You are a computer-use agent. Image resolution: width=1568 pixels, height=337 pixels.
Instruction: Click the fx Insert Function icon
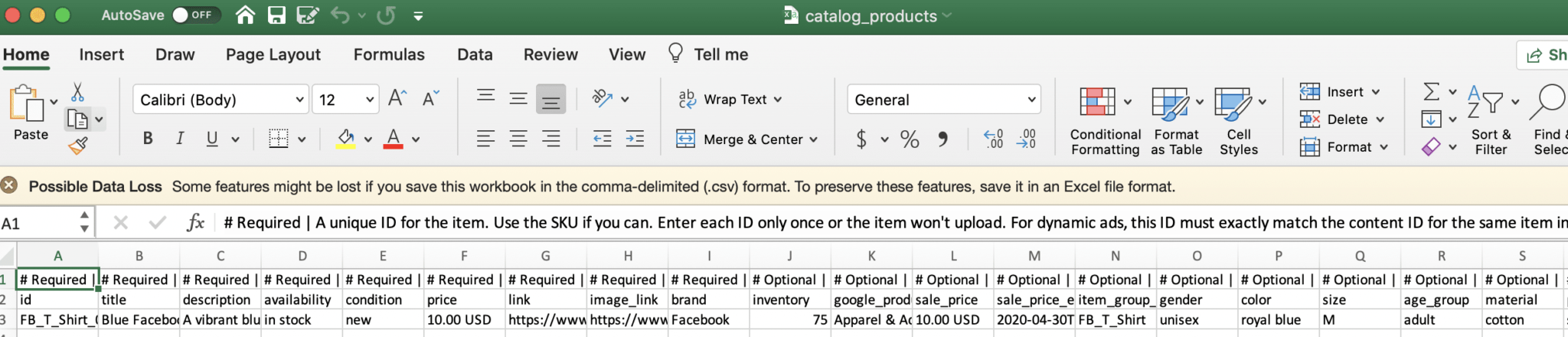click(x=196, y=223)
